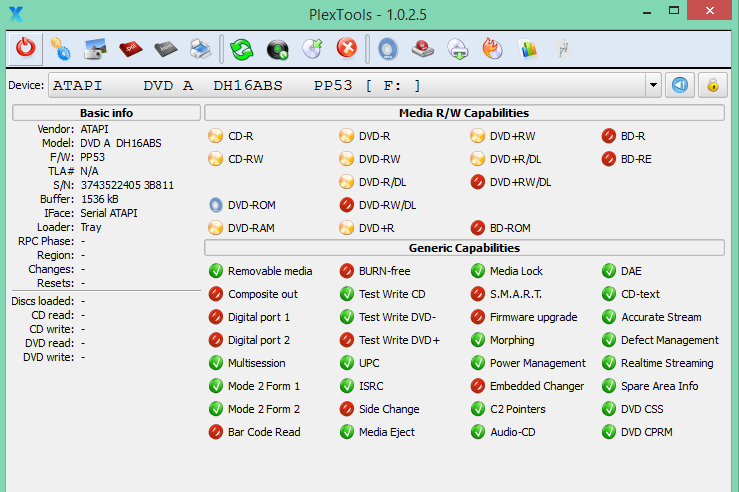Click the PlexTools X logo in title bar
This screenshot has width=739, height=492.
coord(16,14)
